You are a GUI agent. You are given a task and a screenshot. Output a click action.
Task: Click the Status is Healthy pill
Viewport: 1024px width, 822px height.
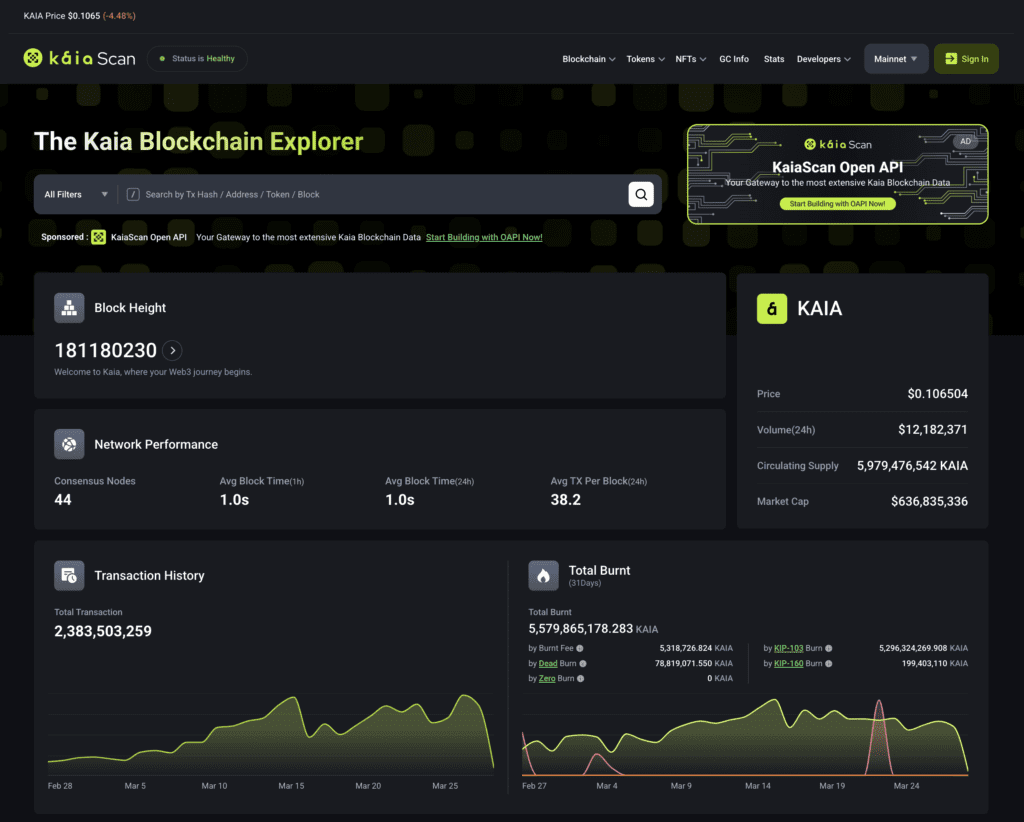(197, 59)
